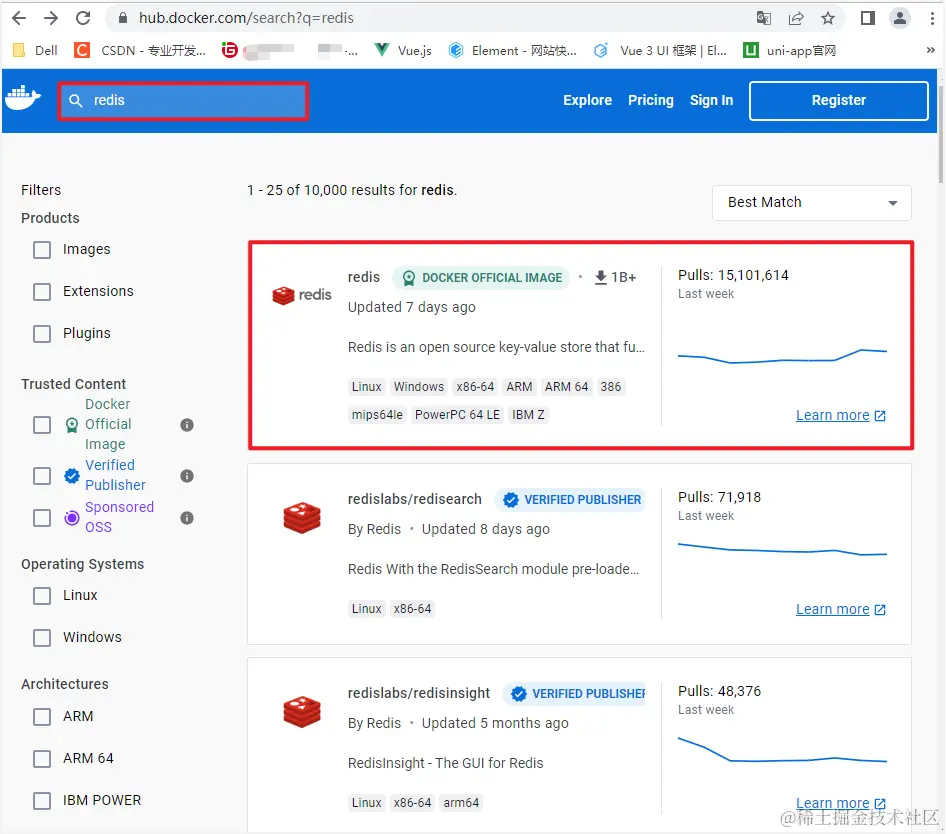This screenshot has height=834, width=946.
Task: Check the Verified Publisher checkbox
Action: pos(42,476)
